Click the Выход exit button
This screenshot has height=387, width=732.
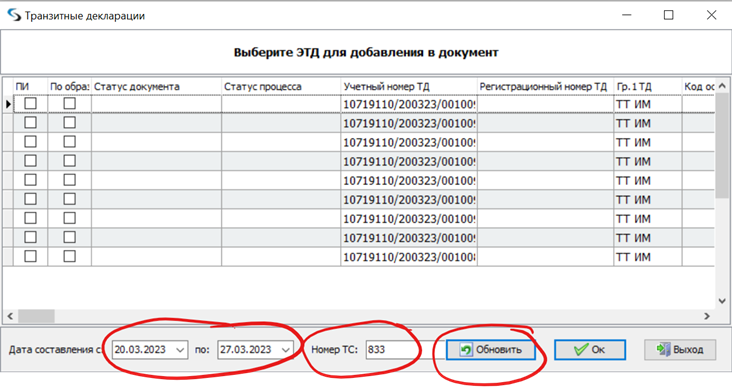click(680, 349)
